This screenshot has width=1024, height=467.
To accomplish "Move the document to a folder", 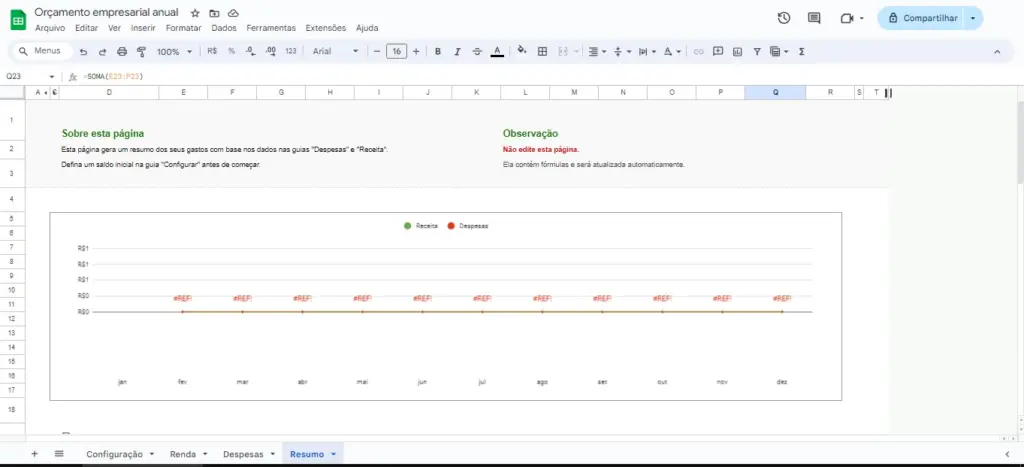I will tap(214, 13).
